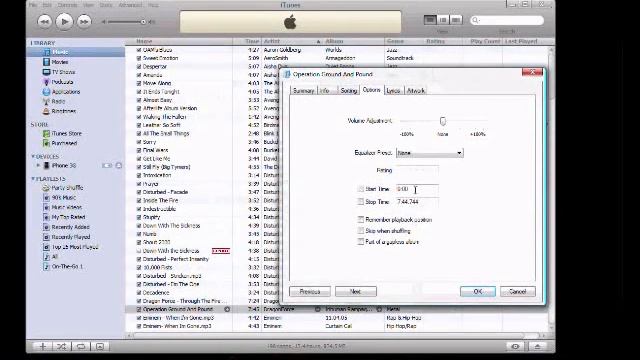Switch to the Lyrics tab

(393, 91)
